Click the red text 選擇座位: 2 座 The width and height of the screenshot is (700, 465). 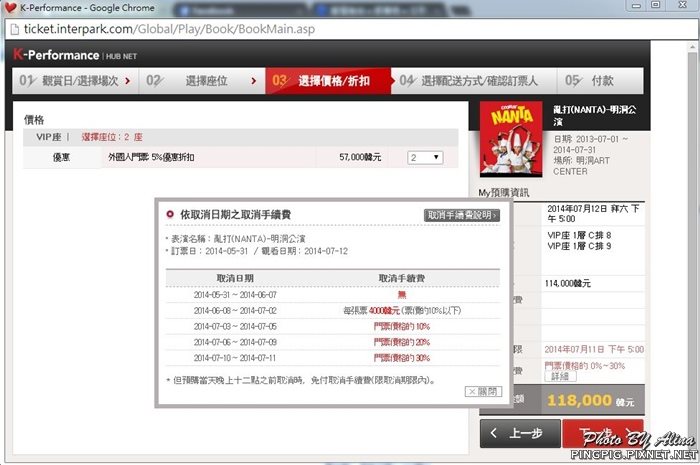pyautogui.click(x=112, y=137)
